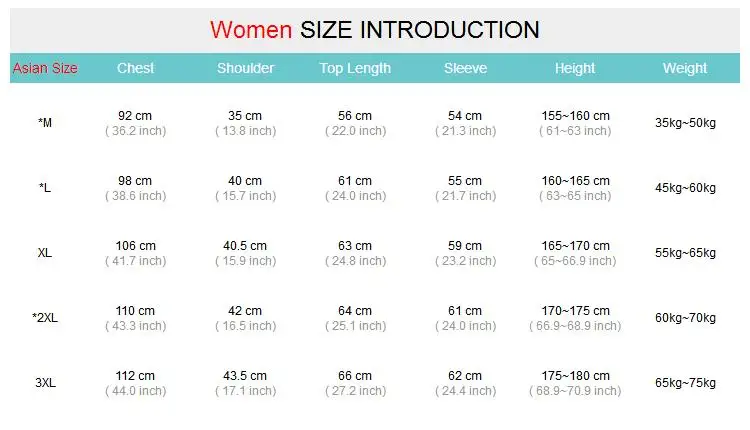Select the Top Length column header
The image size is (750, 430).
click(x=355, y=68)
